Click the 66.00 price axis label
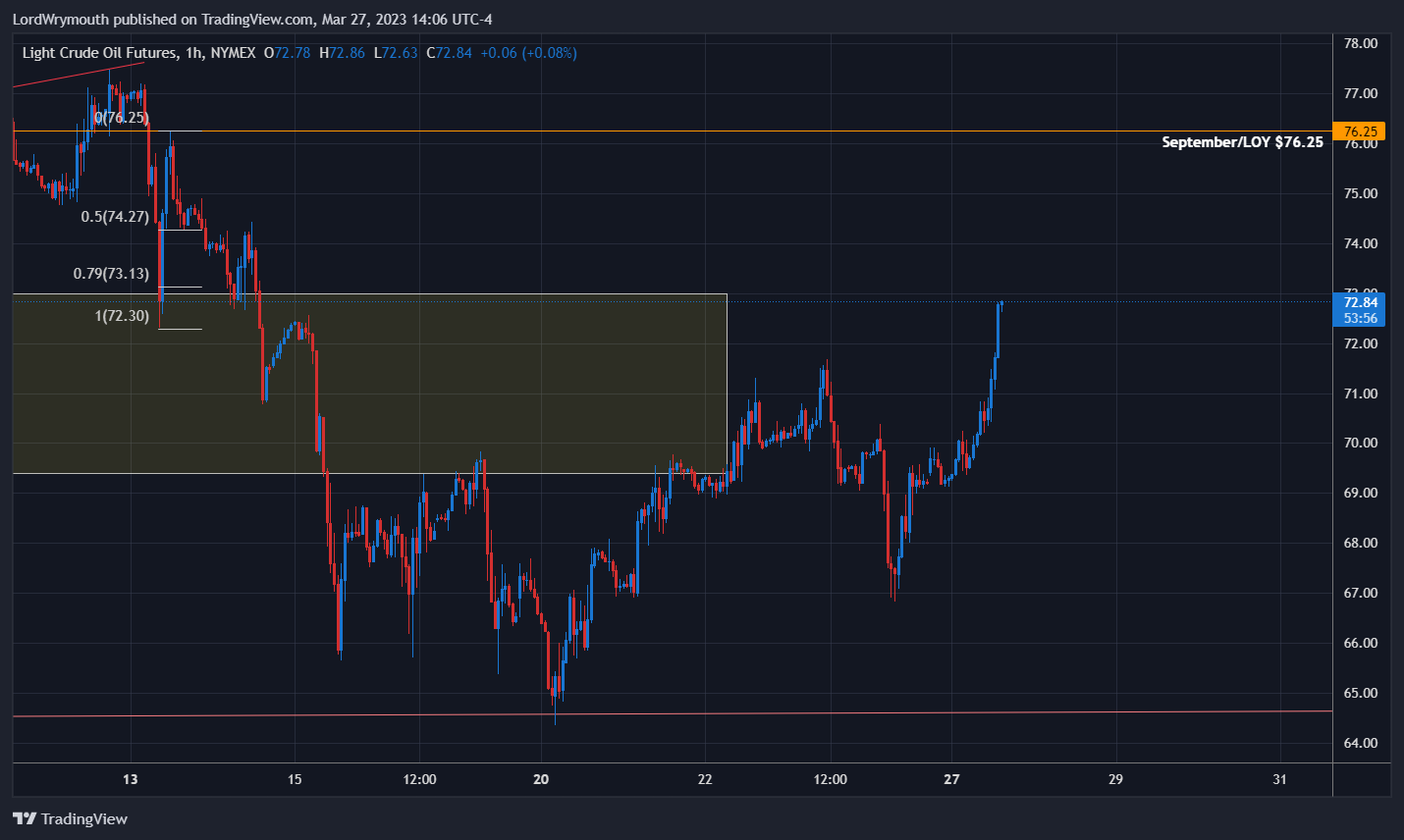Viewport: 1404px width, 840px height. pyautogui.click(x=1360, y=643)
